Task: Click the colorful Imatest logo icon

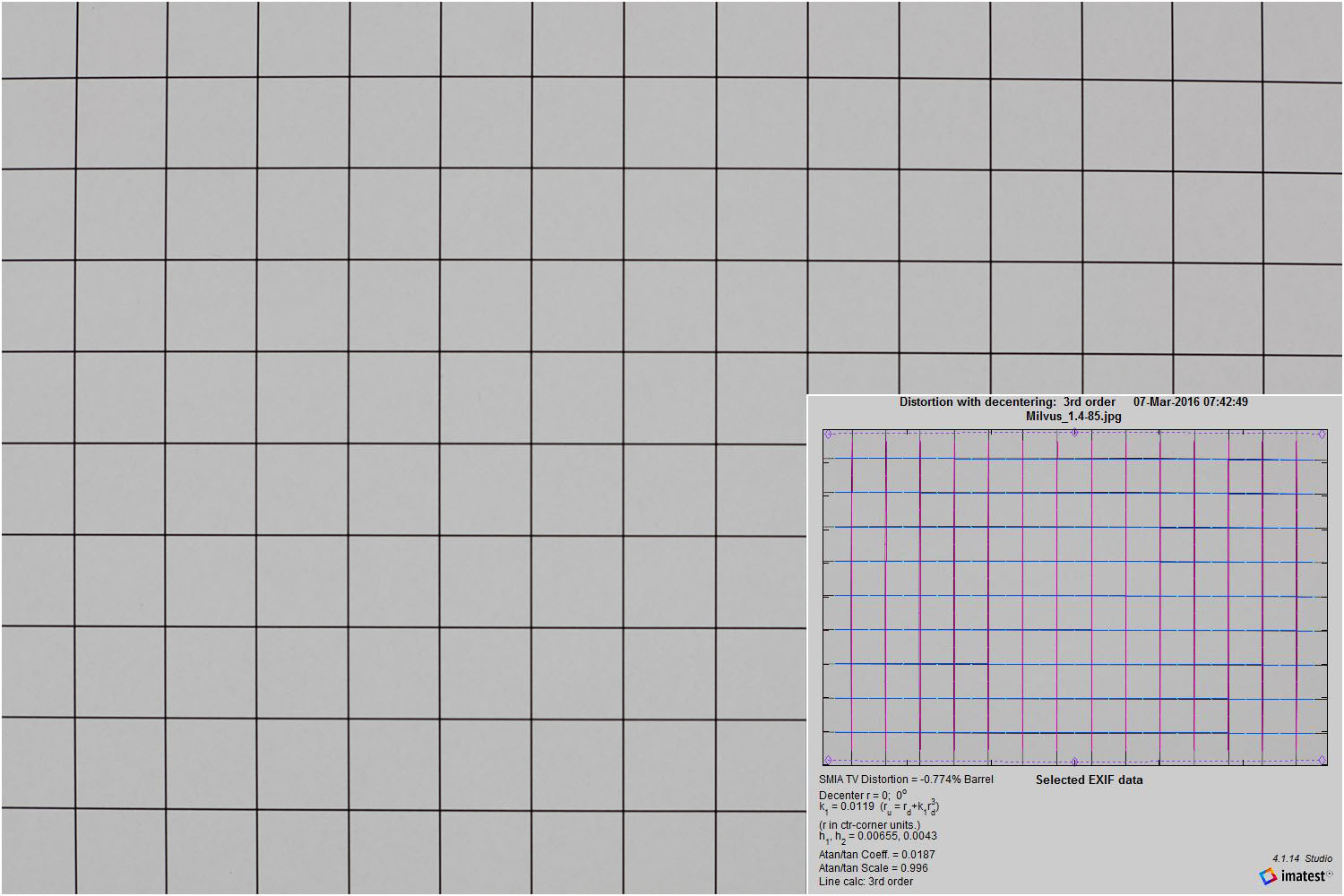Action: [1268, 875]
